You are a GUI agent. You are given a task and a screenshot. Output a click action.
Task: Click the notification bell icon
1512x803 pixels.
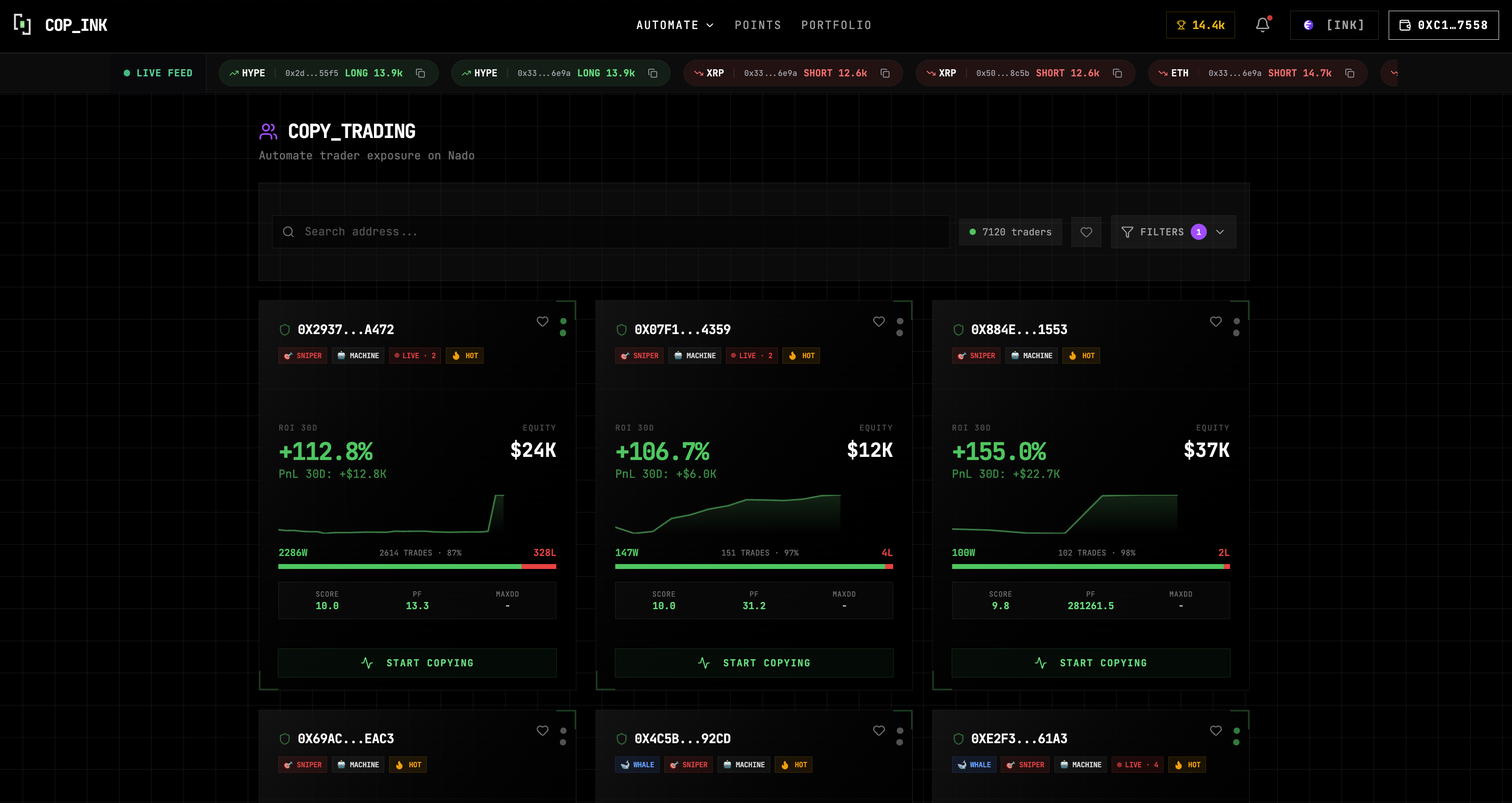click(1262, 25)
